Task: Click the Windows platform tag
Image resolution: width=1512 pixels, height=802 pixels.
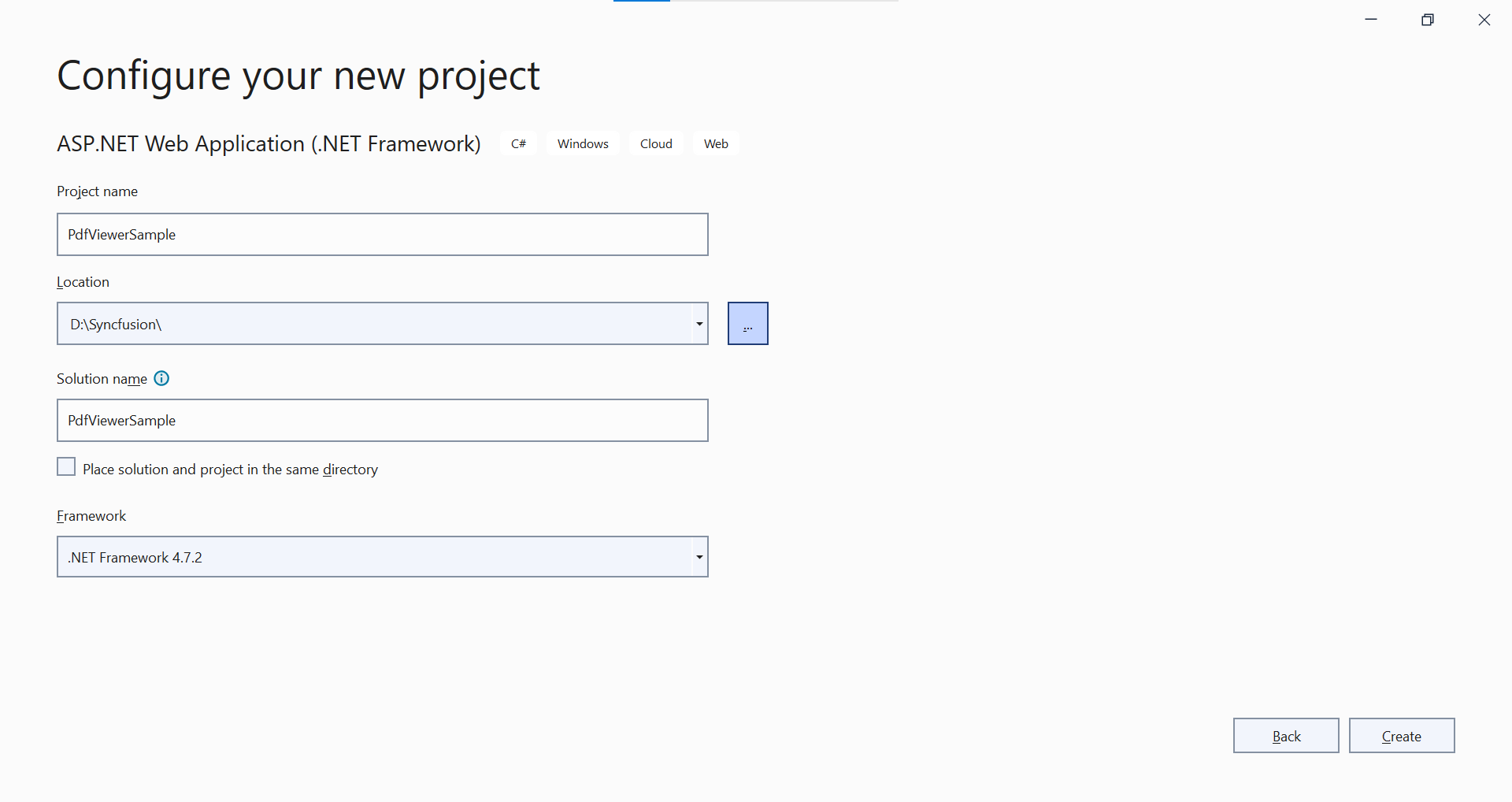Action: (583, 143)
